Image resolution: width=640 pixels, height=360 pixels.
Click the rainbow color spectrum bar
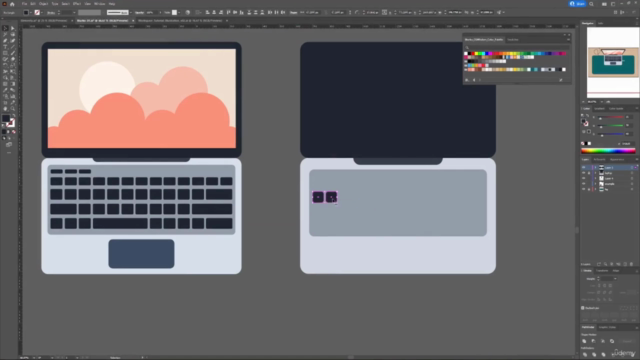pyautogui.click(x=608, y=151)
